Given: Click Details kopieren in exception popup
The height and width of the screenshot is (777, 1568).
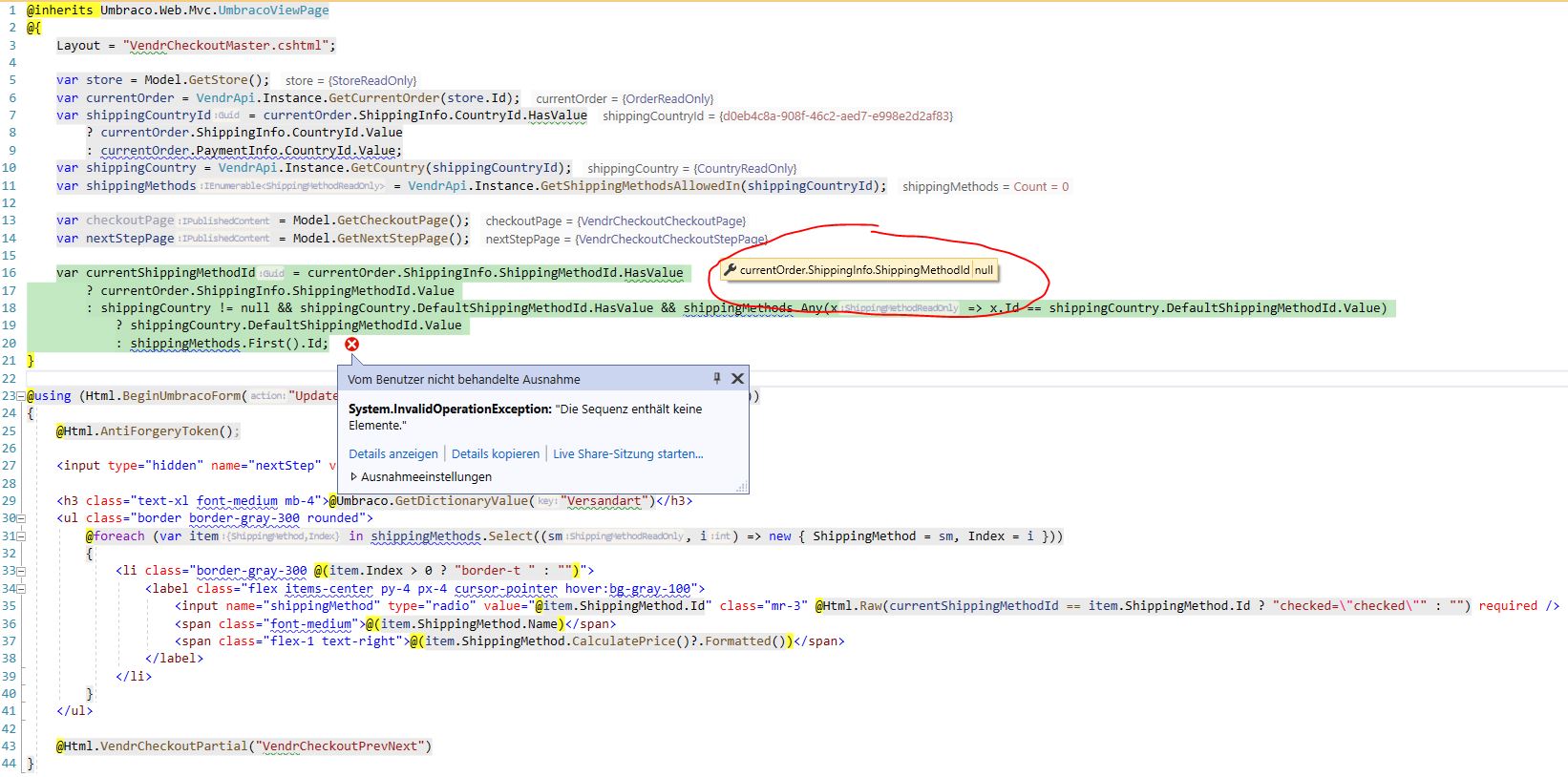Looking at the screenshot, I should 496,454.
